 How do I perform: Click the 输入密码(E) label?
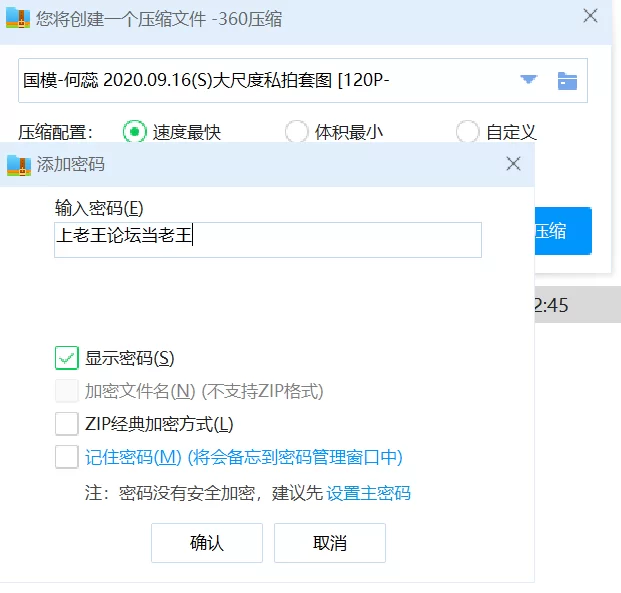coord(99,208)
